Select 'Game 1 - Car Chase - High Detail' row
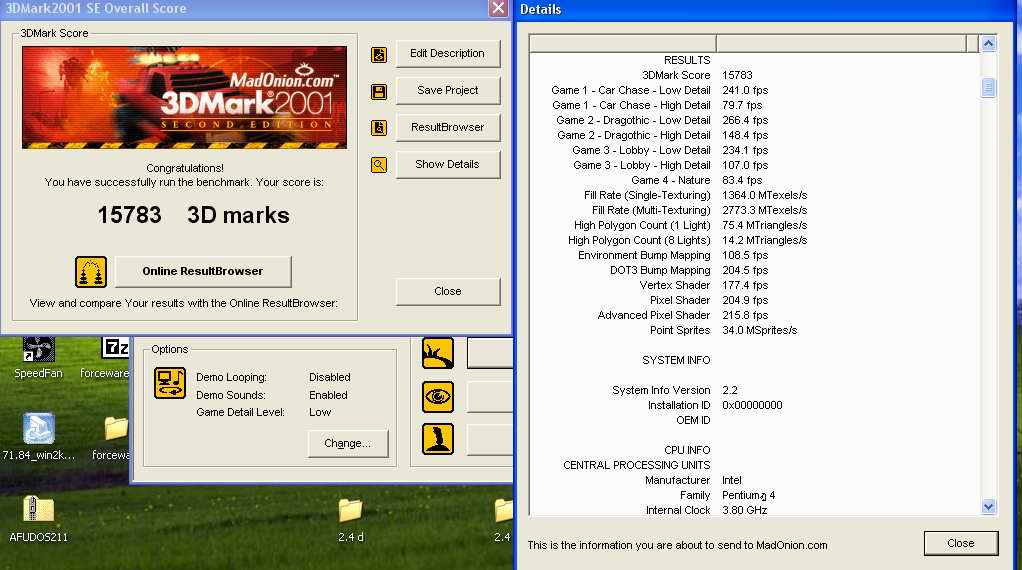This screenshot has width=1022, height=570. tap(754, 106)
